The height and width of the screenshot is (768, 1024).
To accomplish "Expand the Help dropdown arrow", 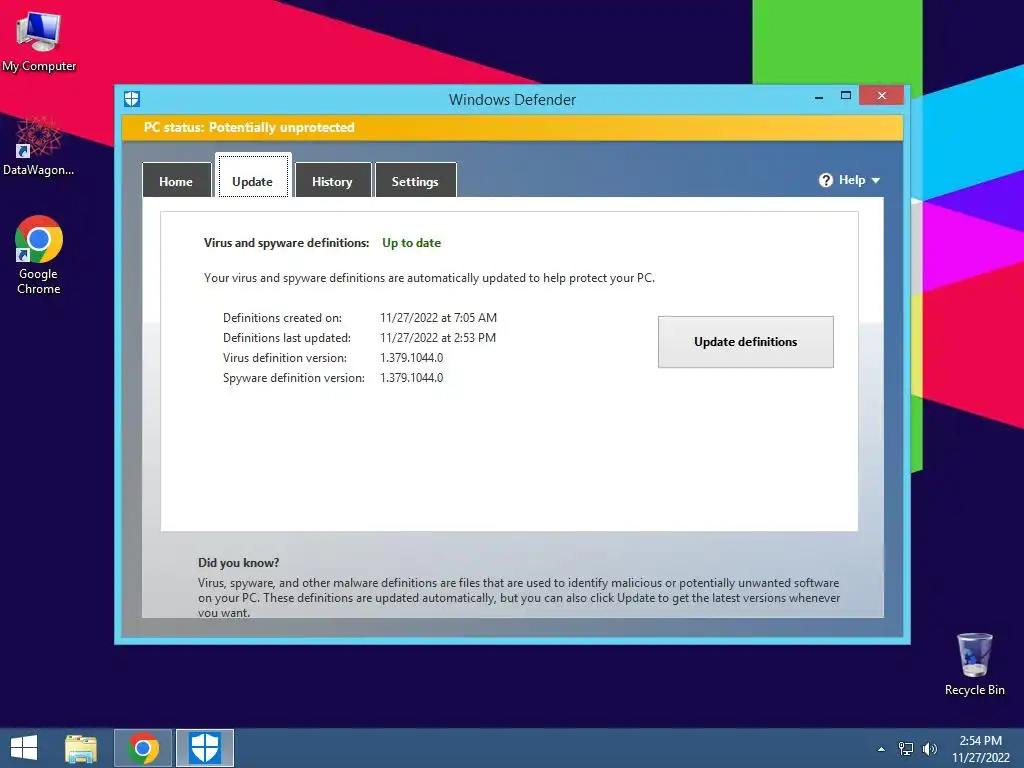I will click(876, 181).
